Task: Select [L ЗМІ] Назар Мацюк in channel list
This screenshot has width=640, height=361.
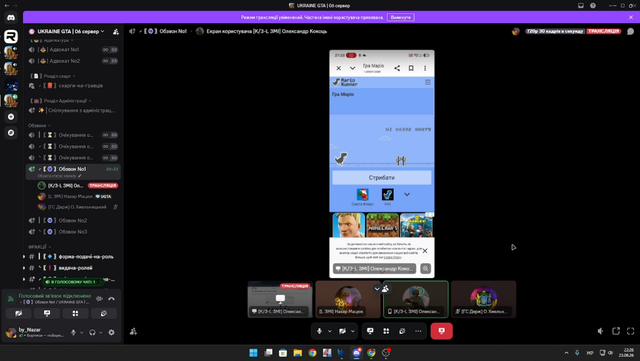Action: coord(78,196)
